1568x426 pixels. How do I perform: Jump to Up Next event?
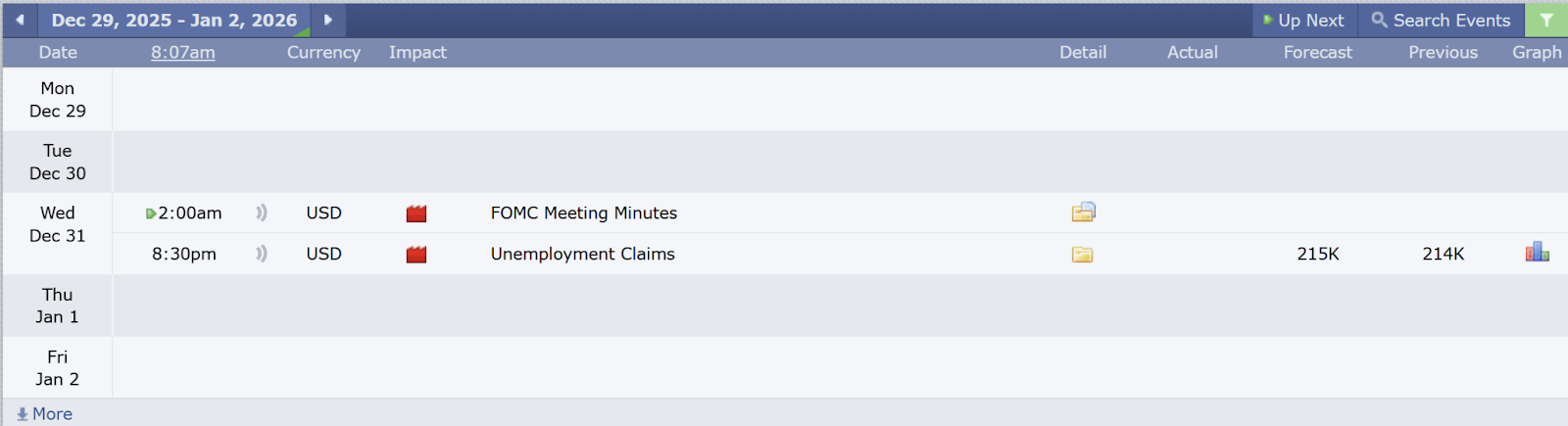pyautogui.click(x=1304, y=20)
